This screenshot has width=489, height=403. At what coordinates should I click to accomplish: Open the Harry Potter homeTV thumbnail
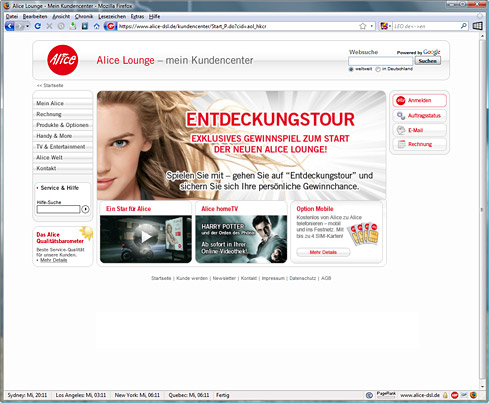point(241,239)
